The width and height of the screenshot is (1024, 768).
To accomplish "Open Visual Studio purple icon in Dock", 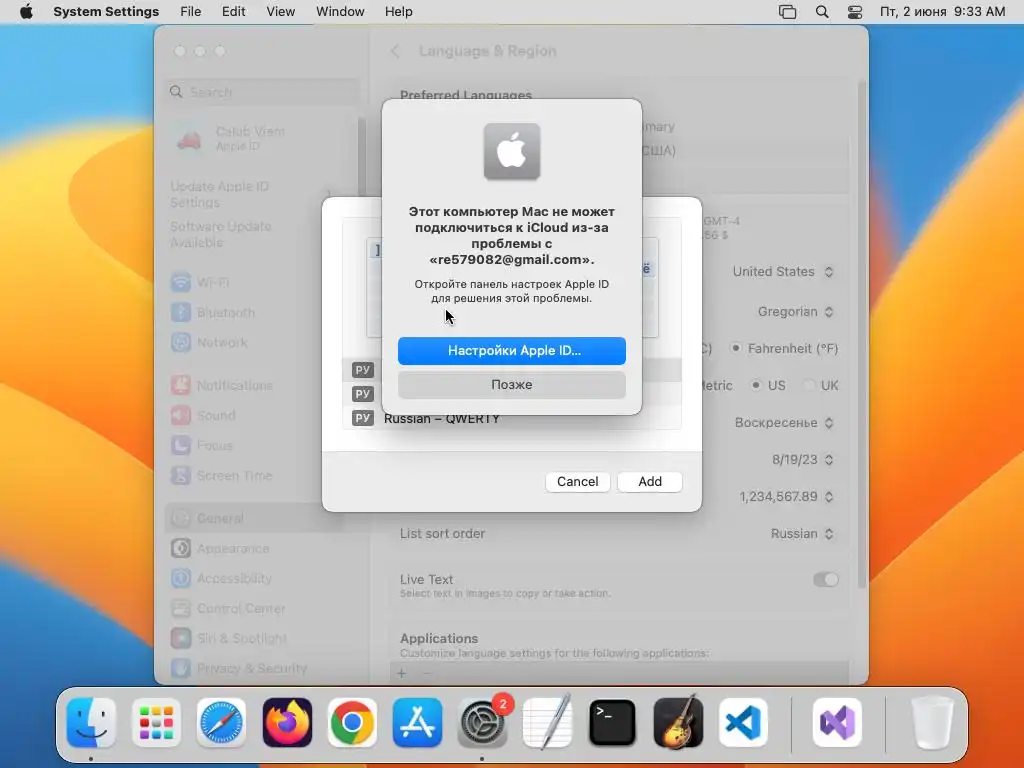I will (x=837, y=722).
